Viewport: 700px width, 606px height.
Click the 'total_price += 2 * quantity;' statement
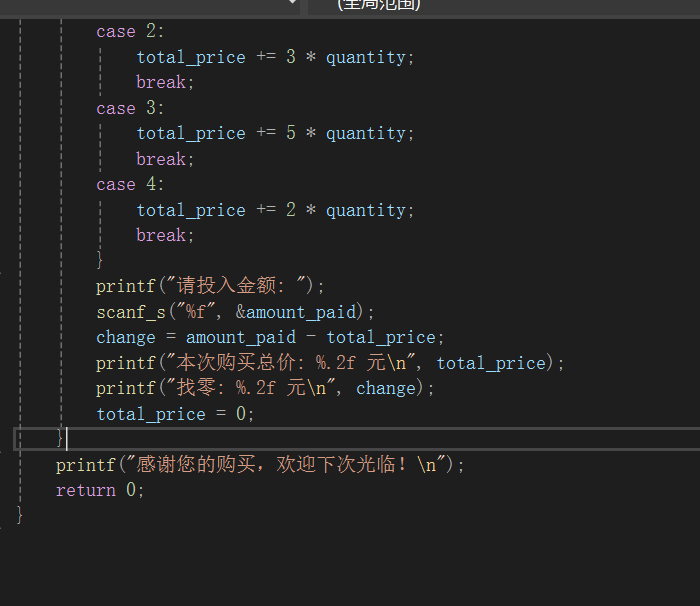click(x=275, y=210)
